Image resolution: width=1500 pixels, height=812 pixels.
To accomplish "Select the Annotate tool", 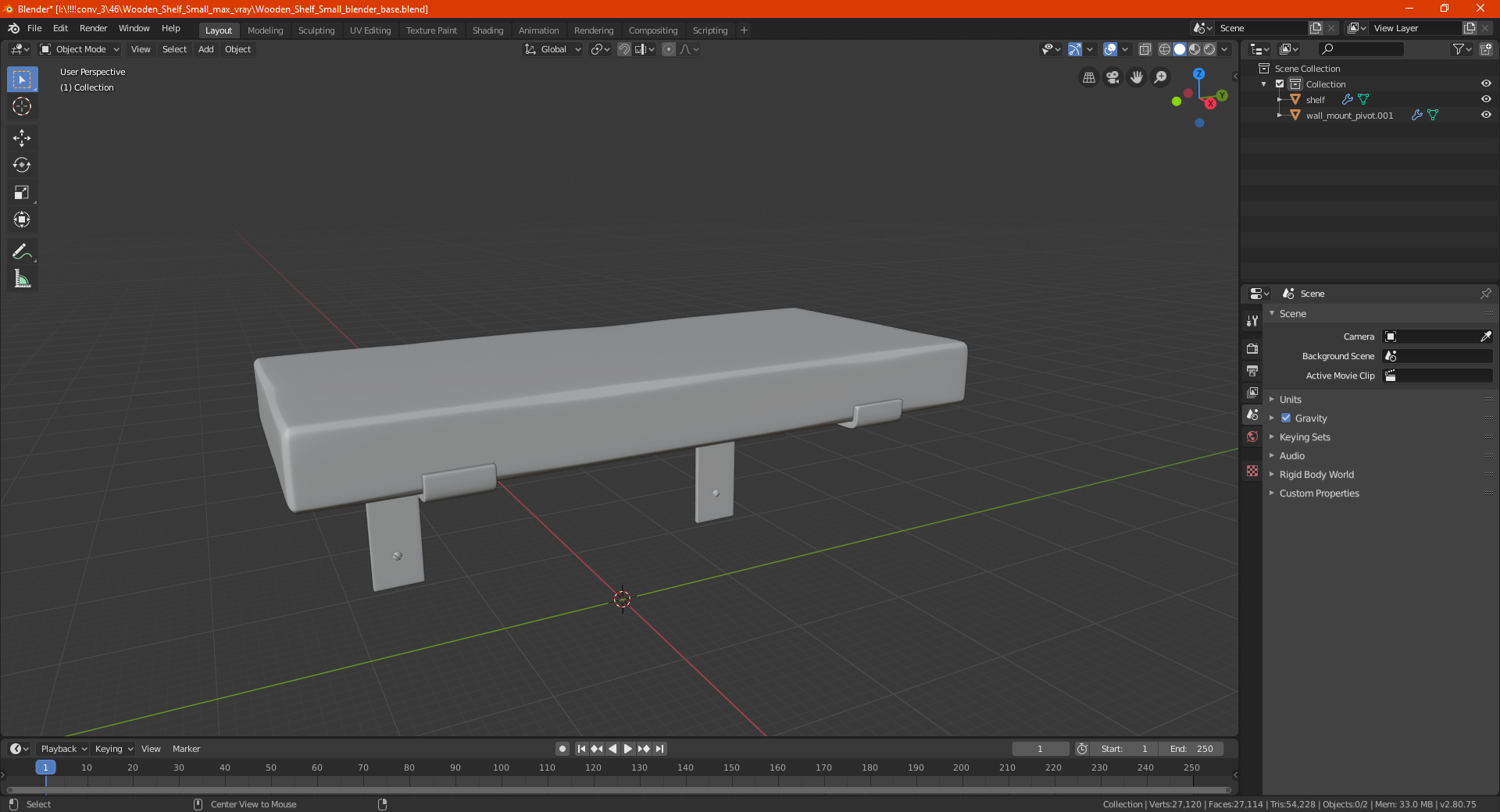I will coord(22,251).
